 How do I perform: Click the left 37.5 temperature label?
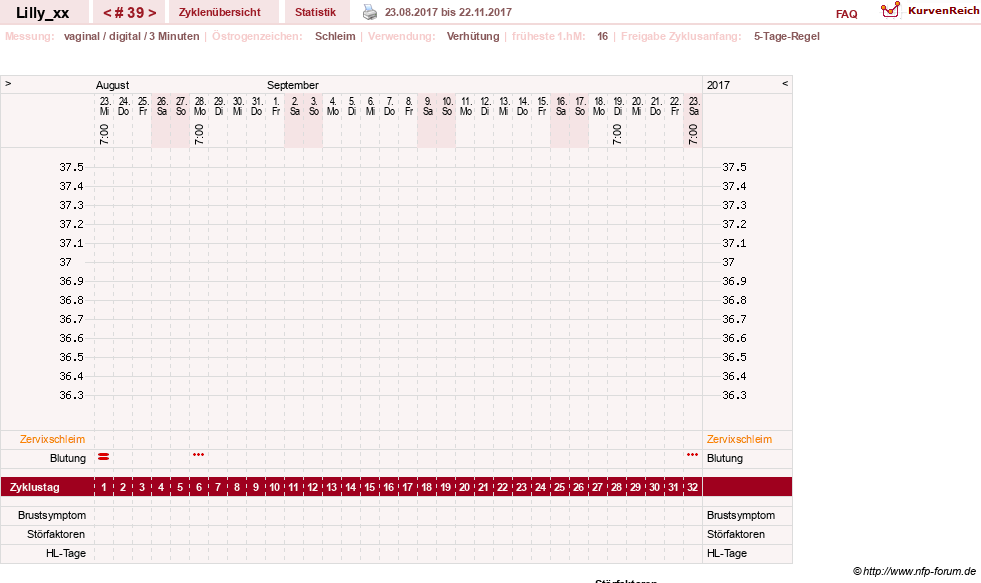click(x=71, y=167)
